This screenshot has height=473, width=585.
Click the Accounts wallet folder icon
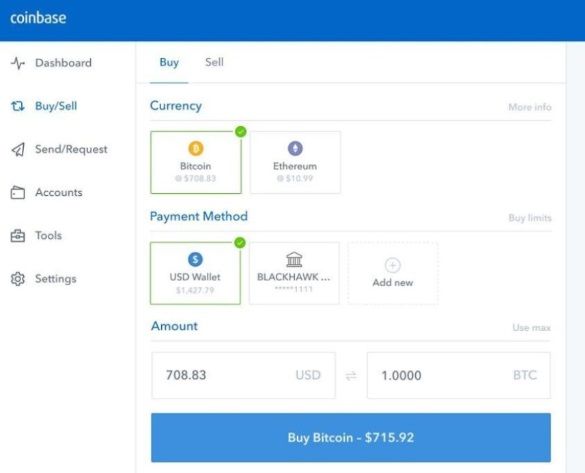[x=18, y=192]
